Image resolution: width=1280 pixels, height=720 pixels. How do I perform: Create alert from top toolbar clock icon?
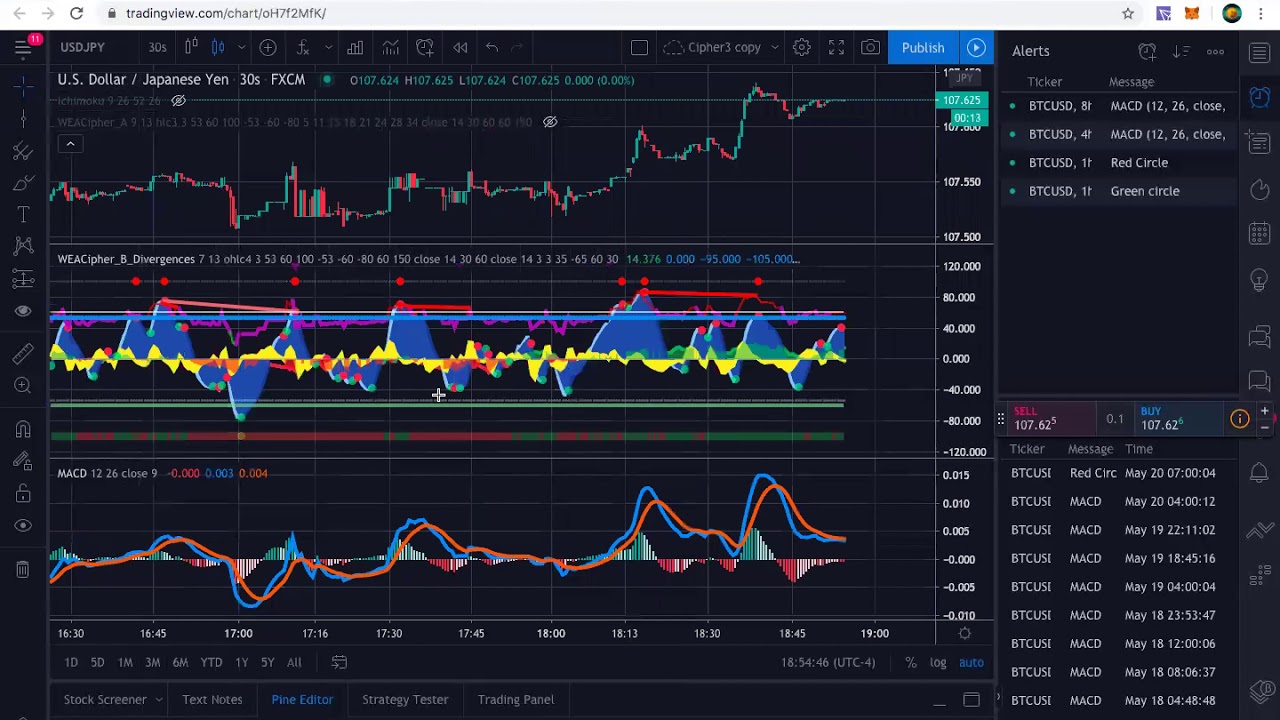(425, 47)
